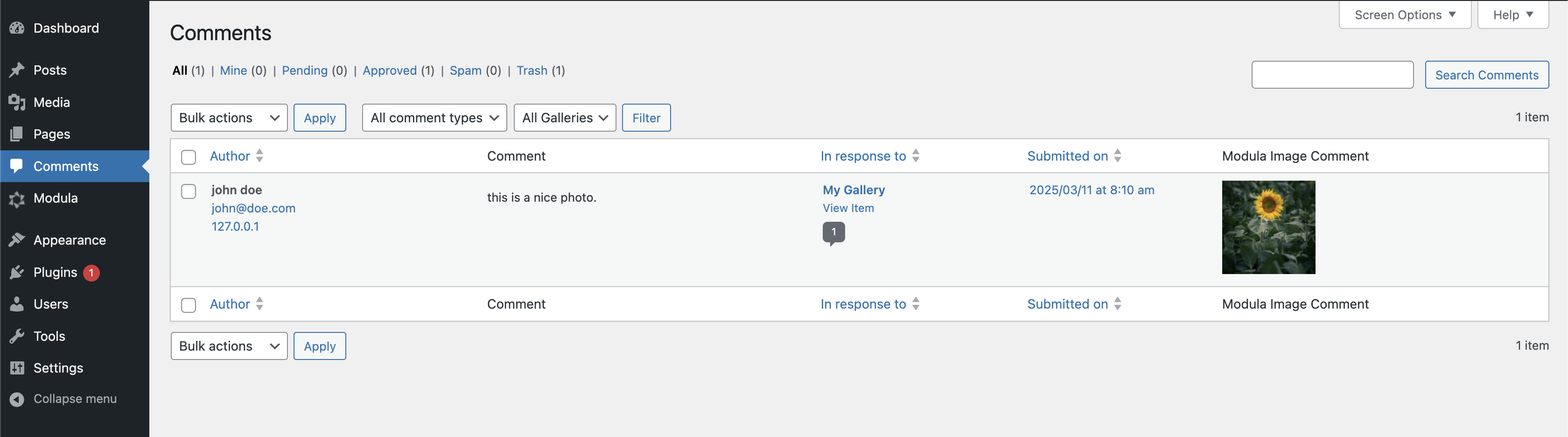Screen dimensions: 1568x437
Task: Check the select-all box in the bottom row
Action: pyautogui.click(x=189, y=305)
